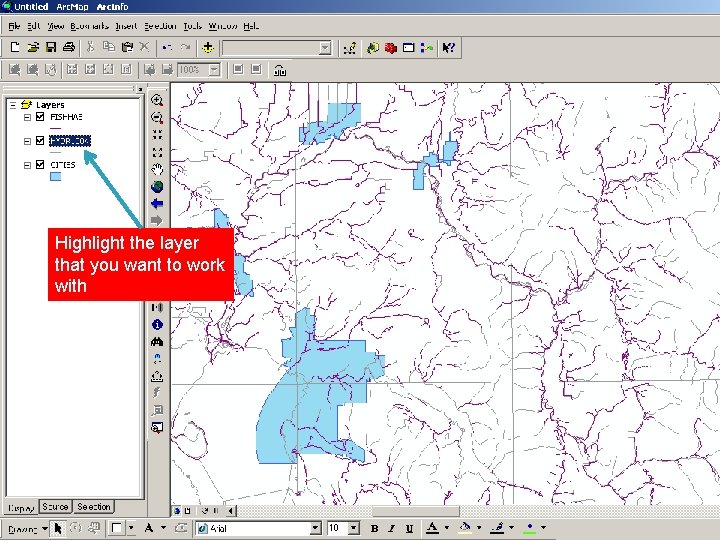This screenshot has height=540, width=720.
Task: Click the Fixed Zoom Out tool
Action: point(157,152)
